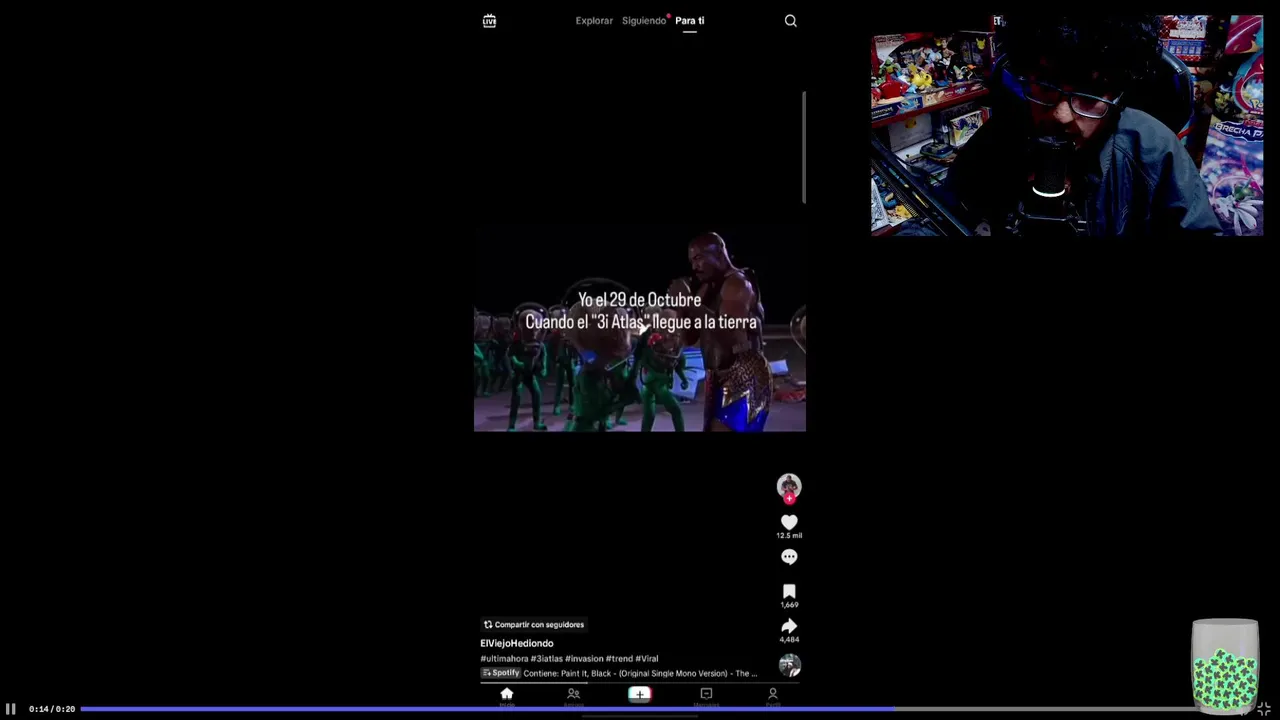Open the Perfil profile icon
The image size is (1280, 720).
[772, 696]
